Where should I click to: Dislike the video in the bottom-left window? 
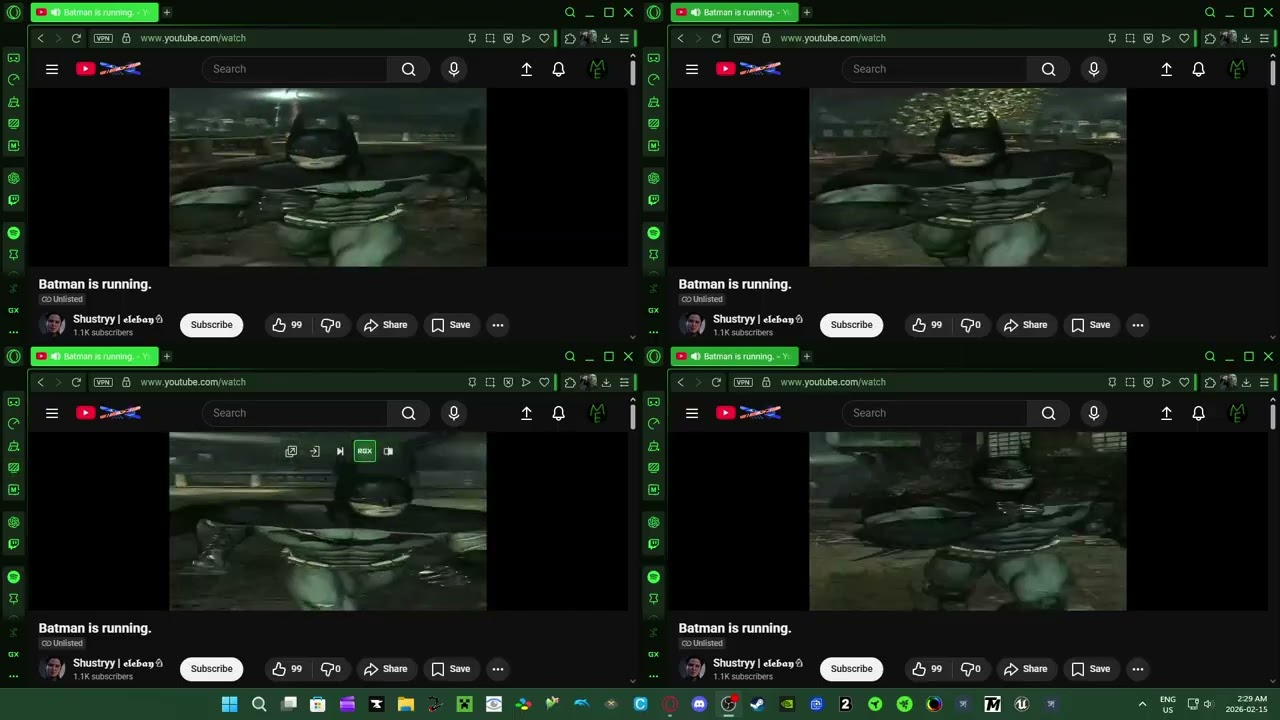coord(330,669)
